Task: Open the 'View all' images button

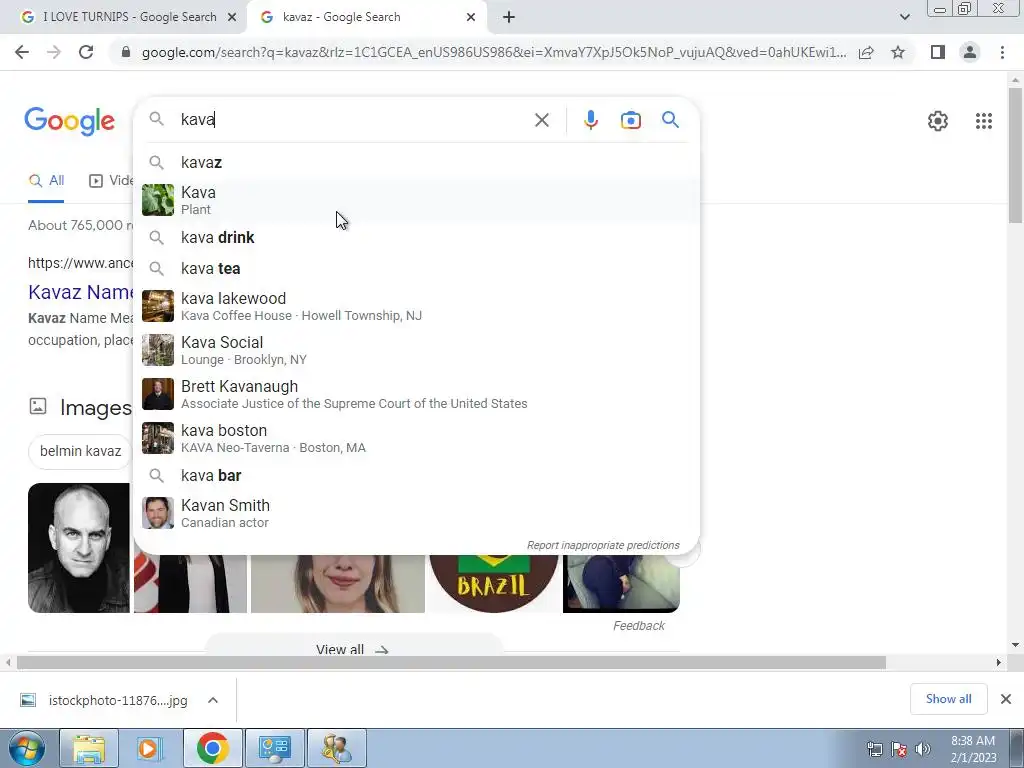Action: (353, 648)
